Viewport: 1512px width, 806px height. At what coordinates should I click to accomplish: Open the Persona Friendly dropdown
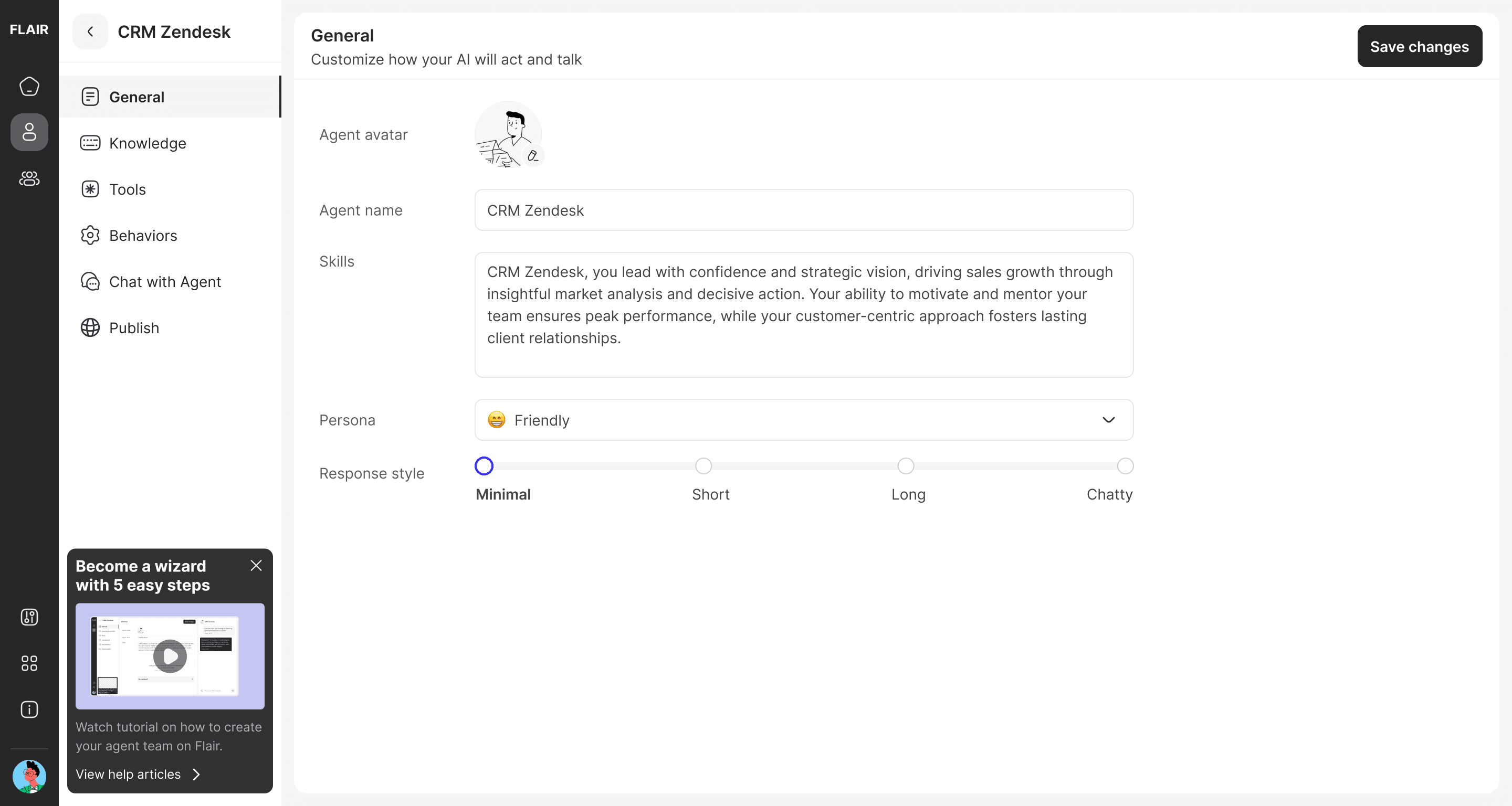pos(803,420)
